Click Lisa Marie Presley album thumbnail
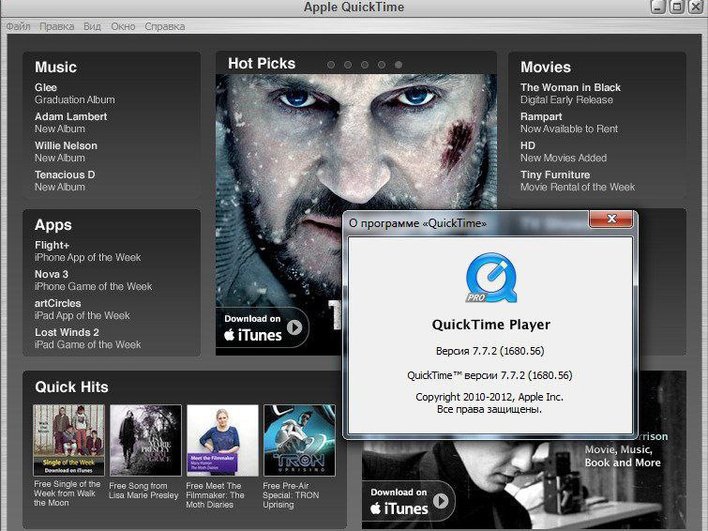 [x=145, y=440]
